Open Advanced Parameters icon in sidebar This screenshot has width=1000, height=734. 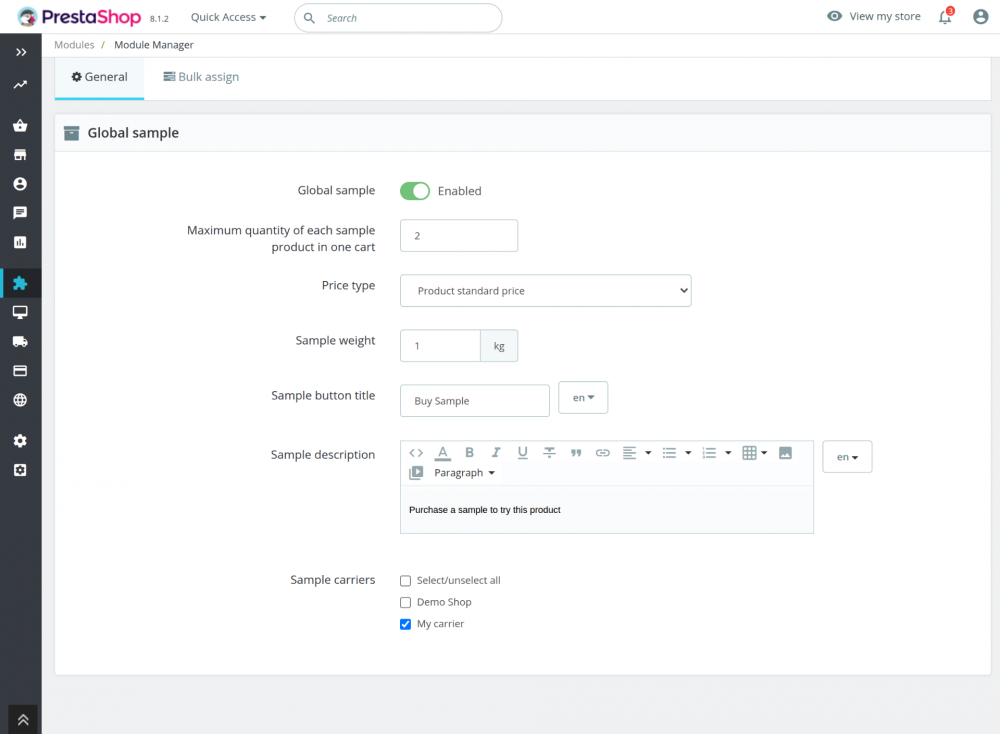(20, 470)
